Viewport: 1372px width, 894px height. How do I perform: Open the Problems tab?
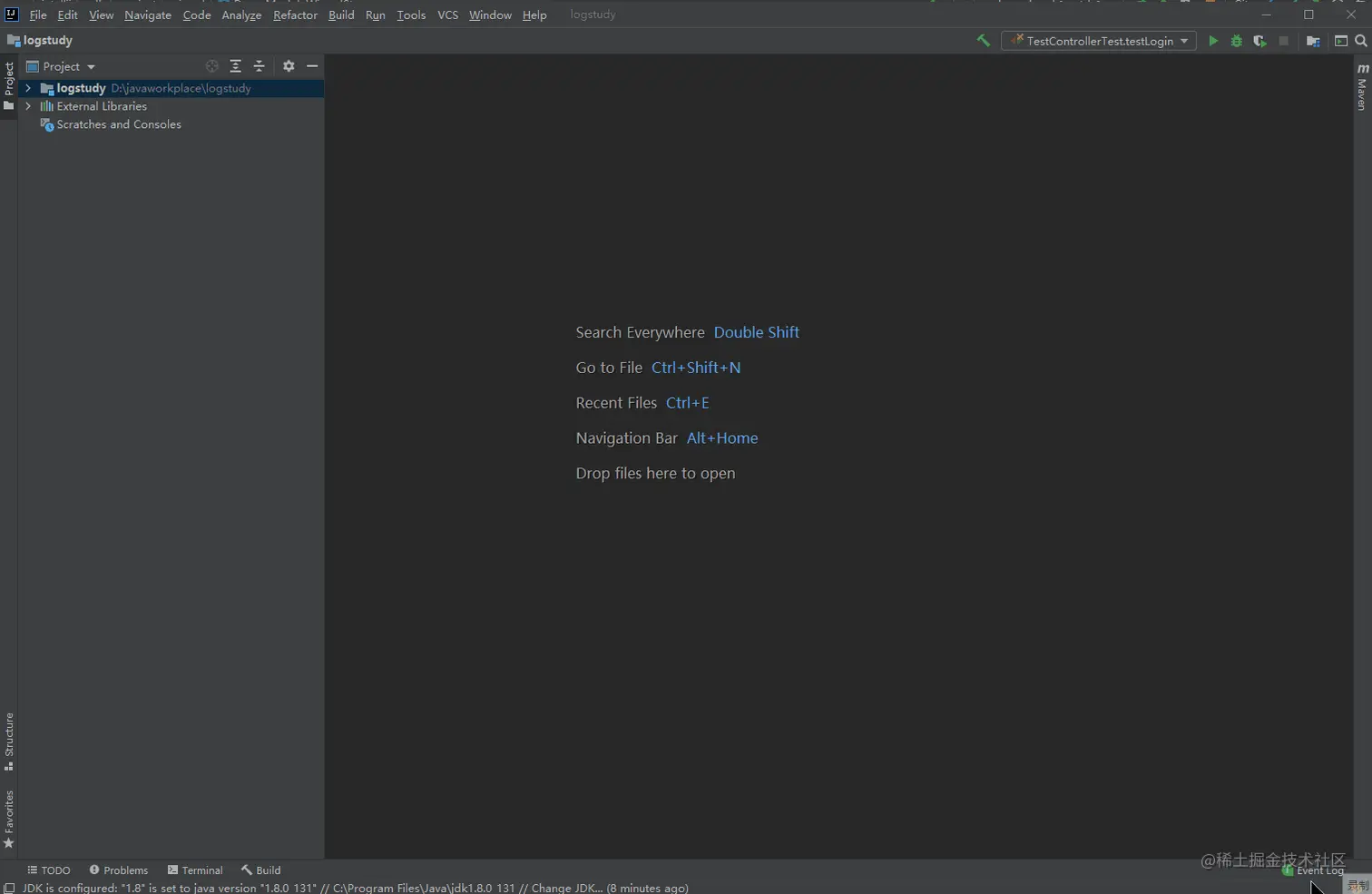click(x=119, y=870)
